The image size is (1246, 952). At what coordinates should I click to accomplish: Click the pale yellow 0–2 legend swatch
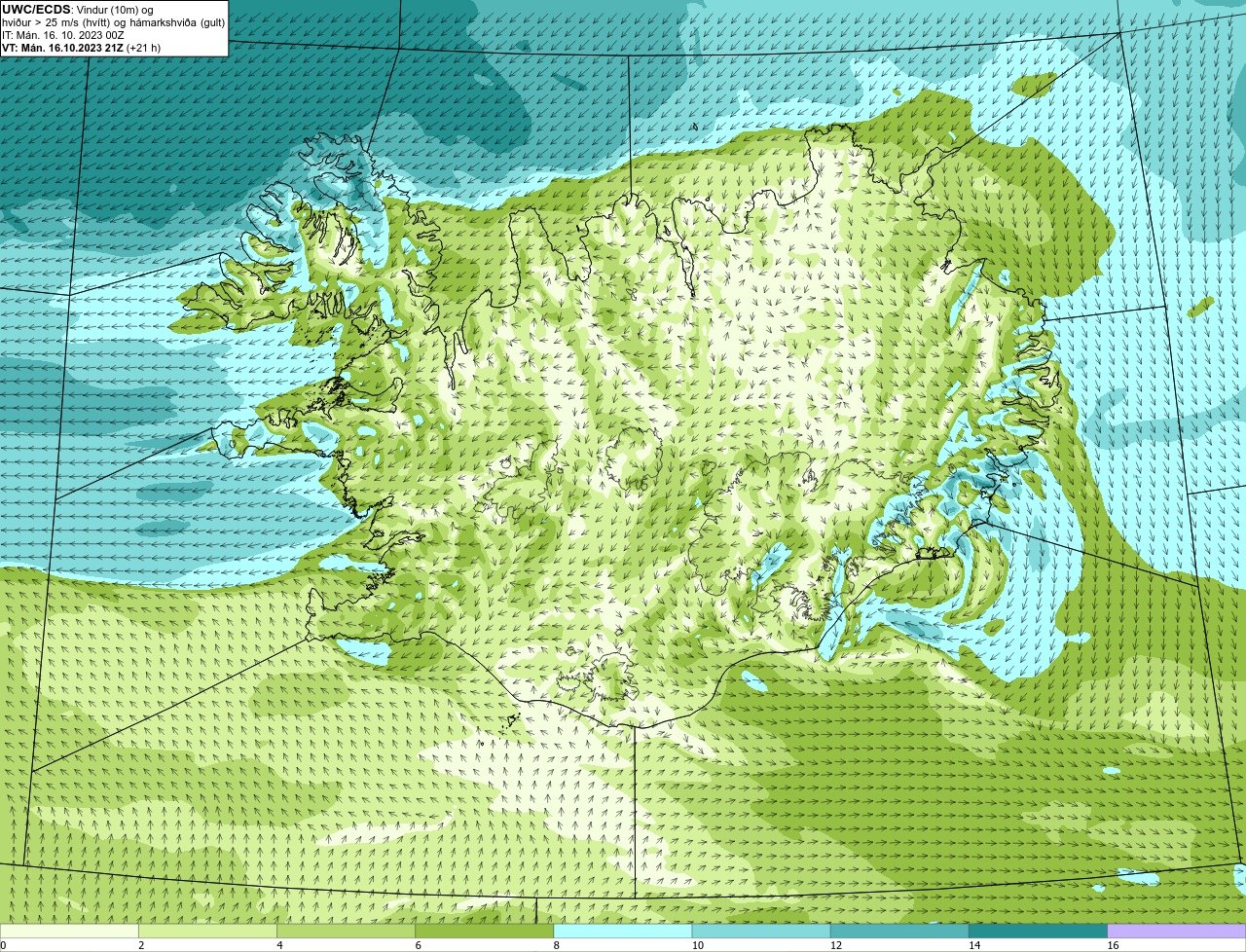click(69, 932)
